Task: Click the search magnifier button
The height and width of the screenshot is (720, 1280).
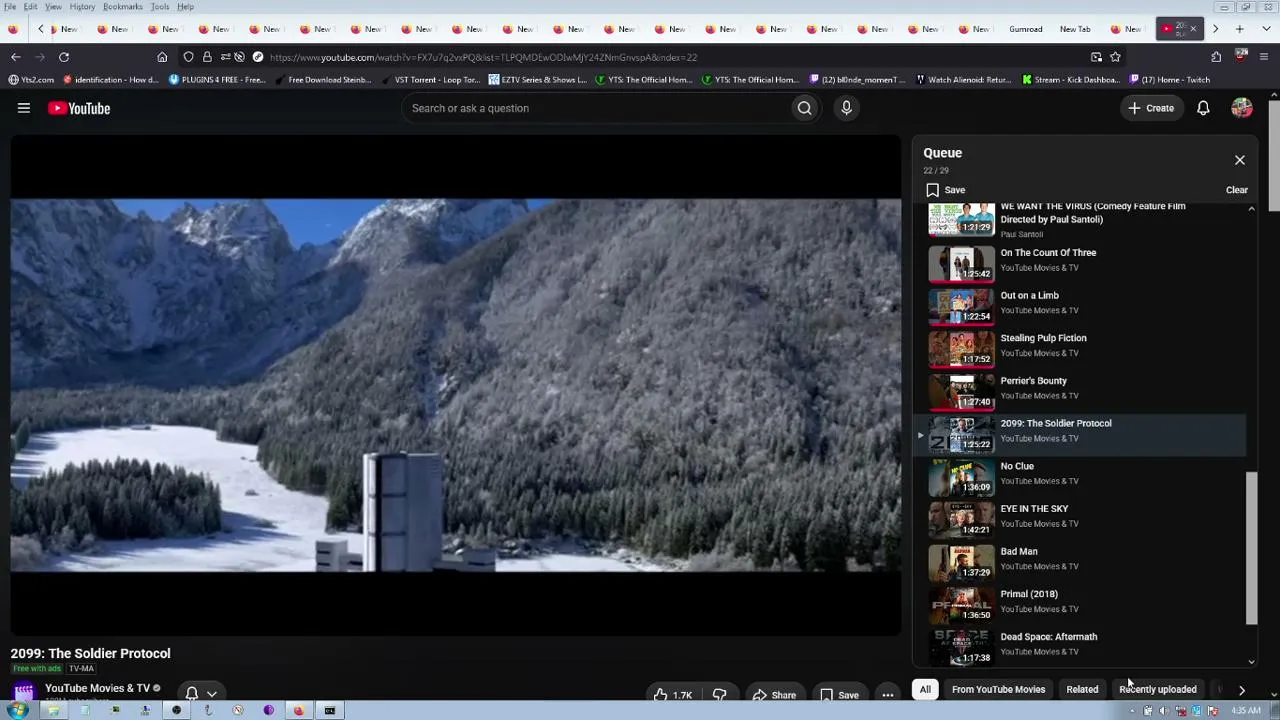Action: 804,108
